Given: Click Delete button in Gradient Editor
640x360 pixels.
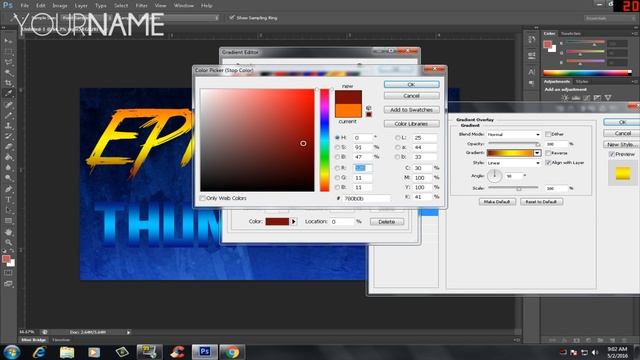Looking at the screenshot, I should coord(387,222).
